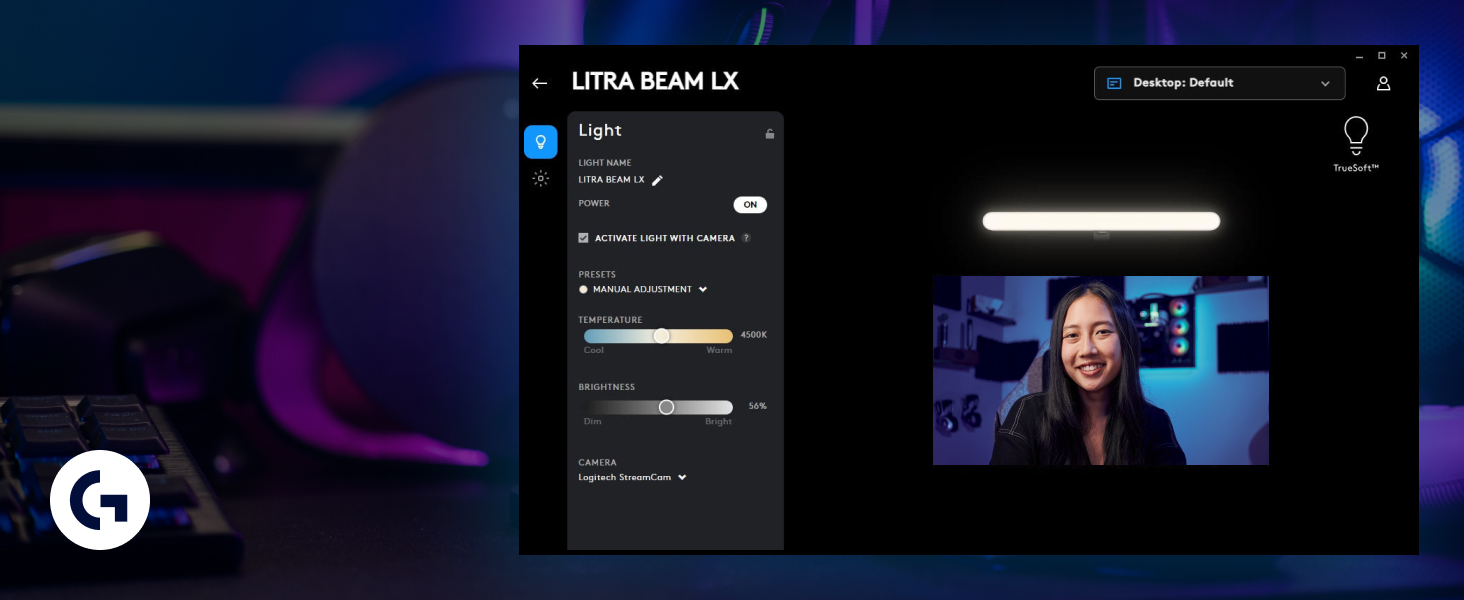1464x600 pixels.
Task: Open the user account profile icon
Action: [1384, 83]
